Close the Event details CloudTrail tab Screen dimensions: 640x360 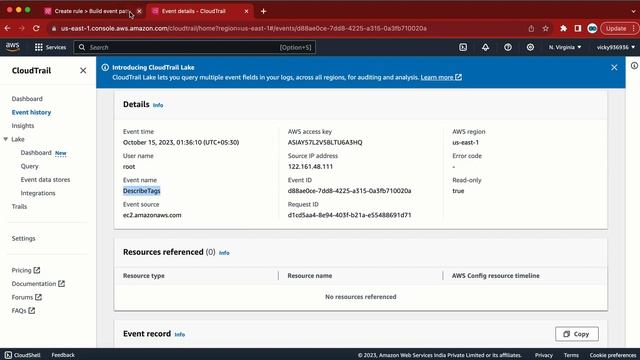click(246, 11)
